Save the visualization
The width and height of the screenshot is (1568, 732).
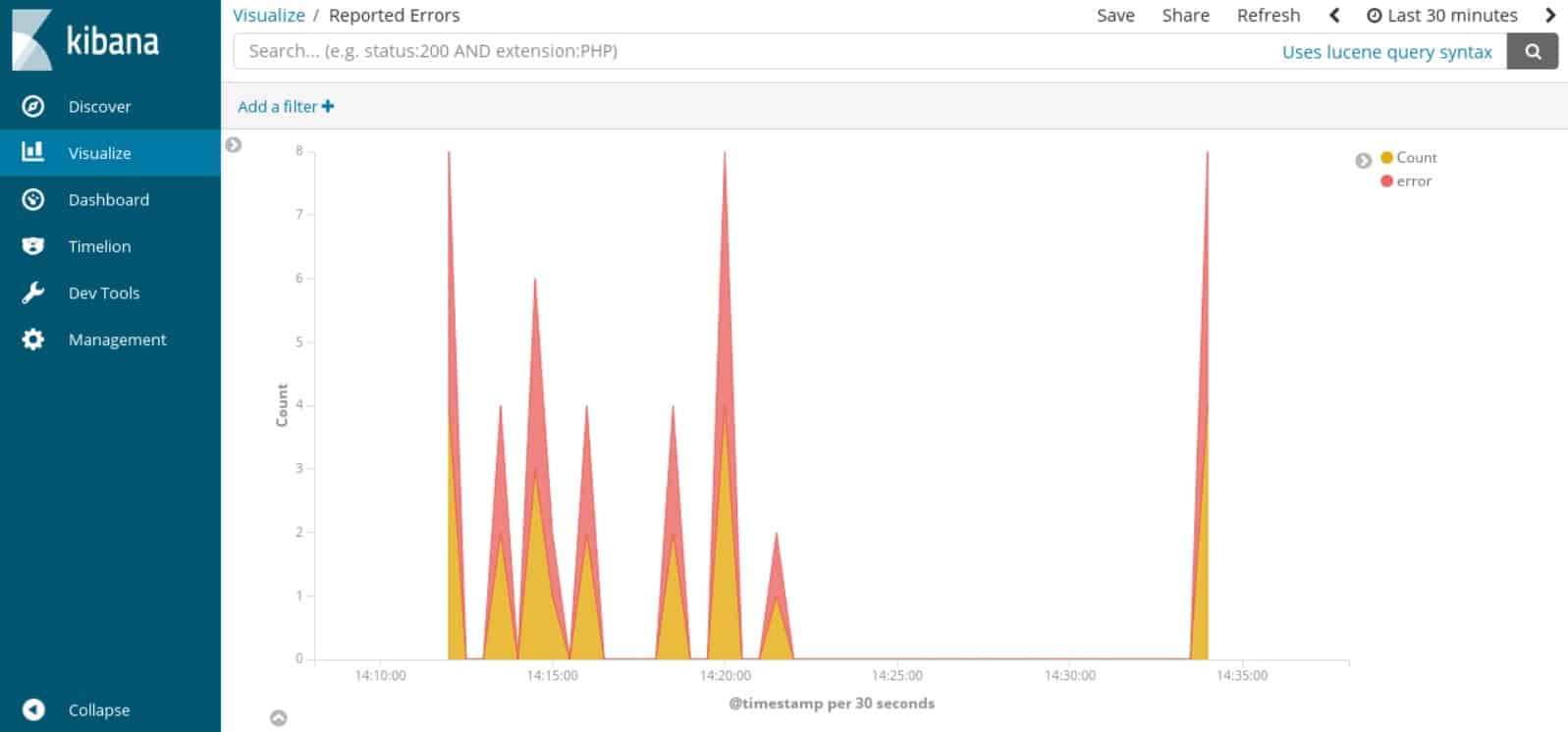(1115, 15)
